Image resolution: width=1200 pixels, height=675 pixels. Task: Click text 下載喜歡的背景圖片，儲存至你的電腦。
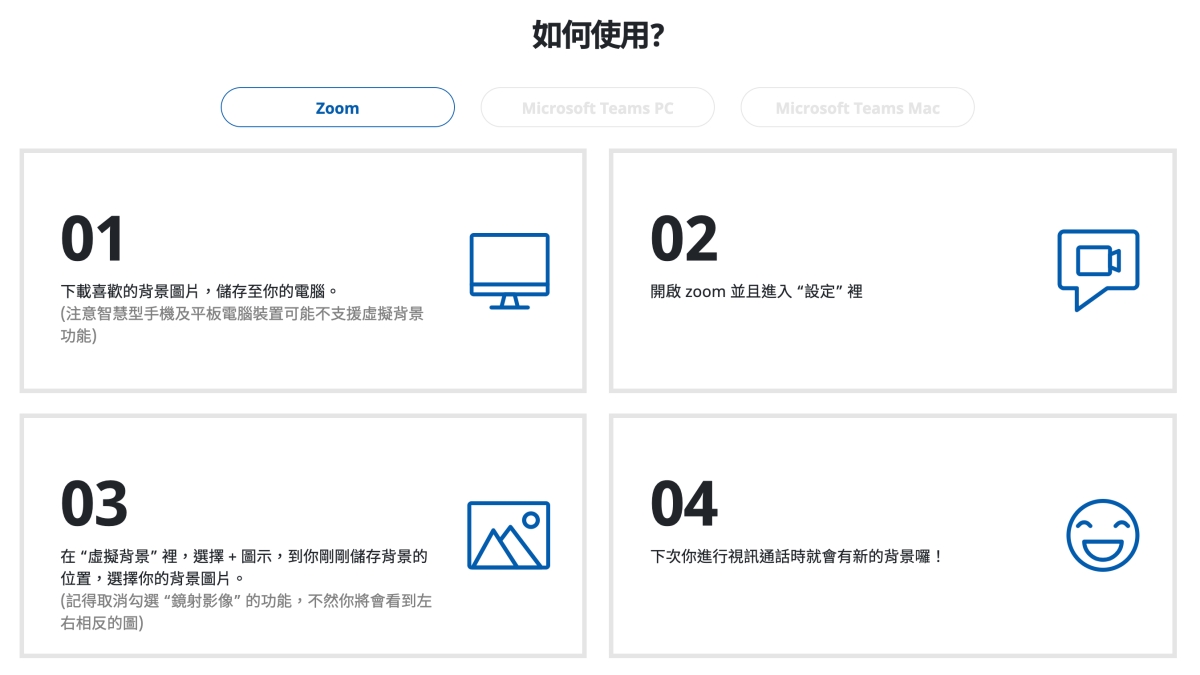200,292
